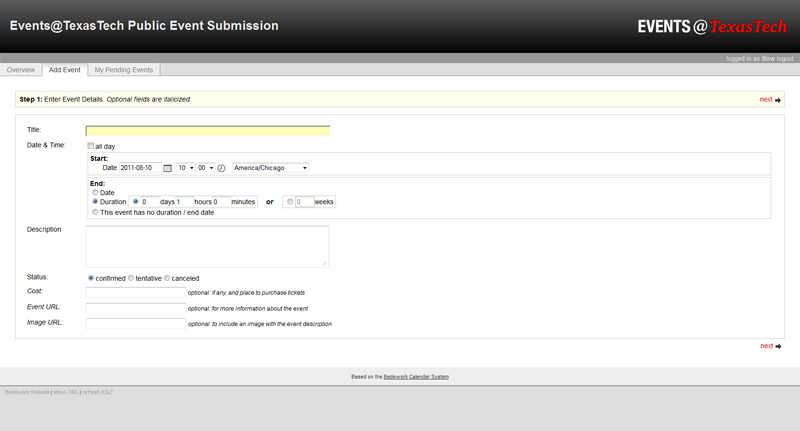Select the End Date radio button
This screenshot has width=800, height=431.
coord(95,192)
